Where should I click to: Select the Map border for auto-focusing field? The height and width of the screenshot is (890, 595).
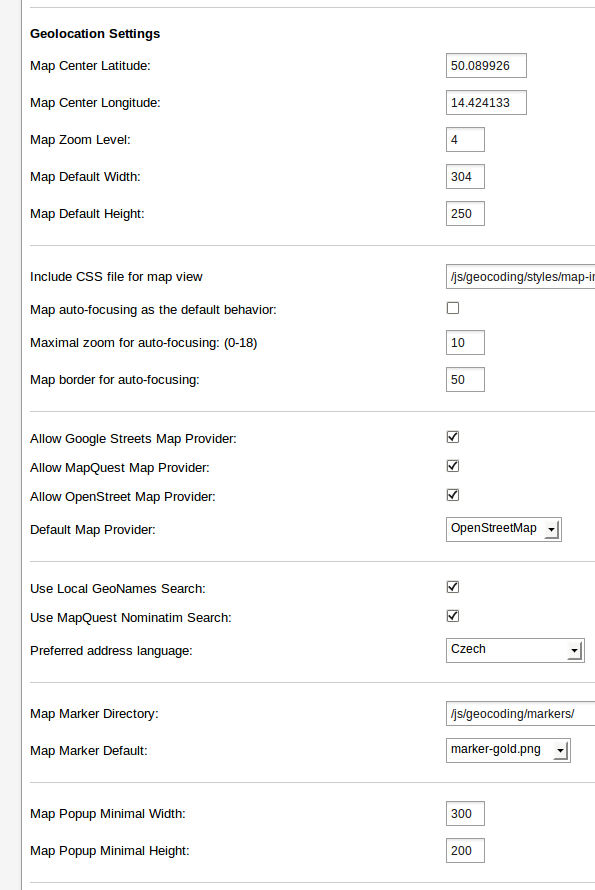coord(465,379)
